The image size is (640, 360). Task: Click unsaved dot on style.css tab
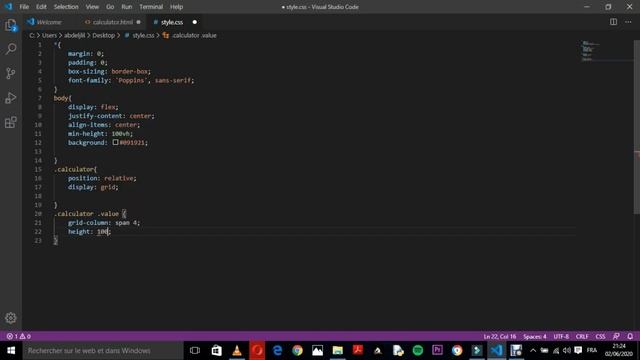[x=195, y=22]
